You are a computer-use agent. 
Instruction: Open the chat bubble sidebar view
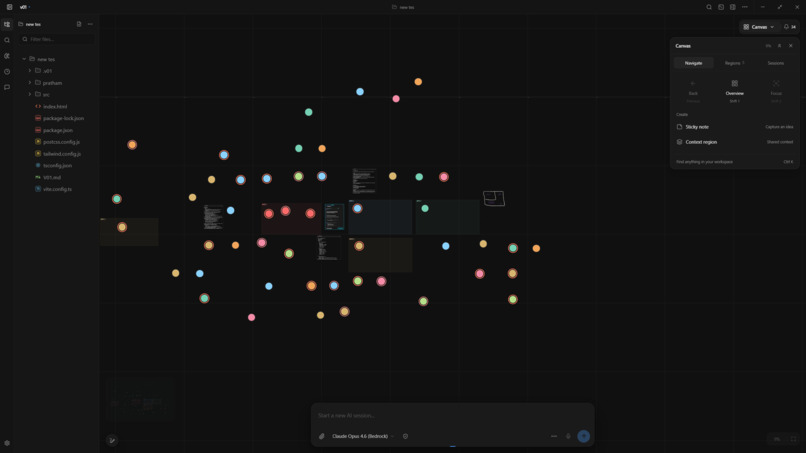click(7, 87)
